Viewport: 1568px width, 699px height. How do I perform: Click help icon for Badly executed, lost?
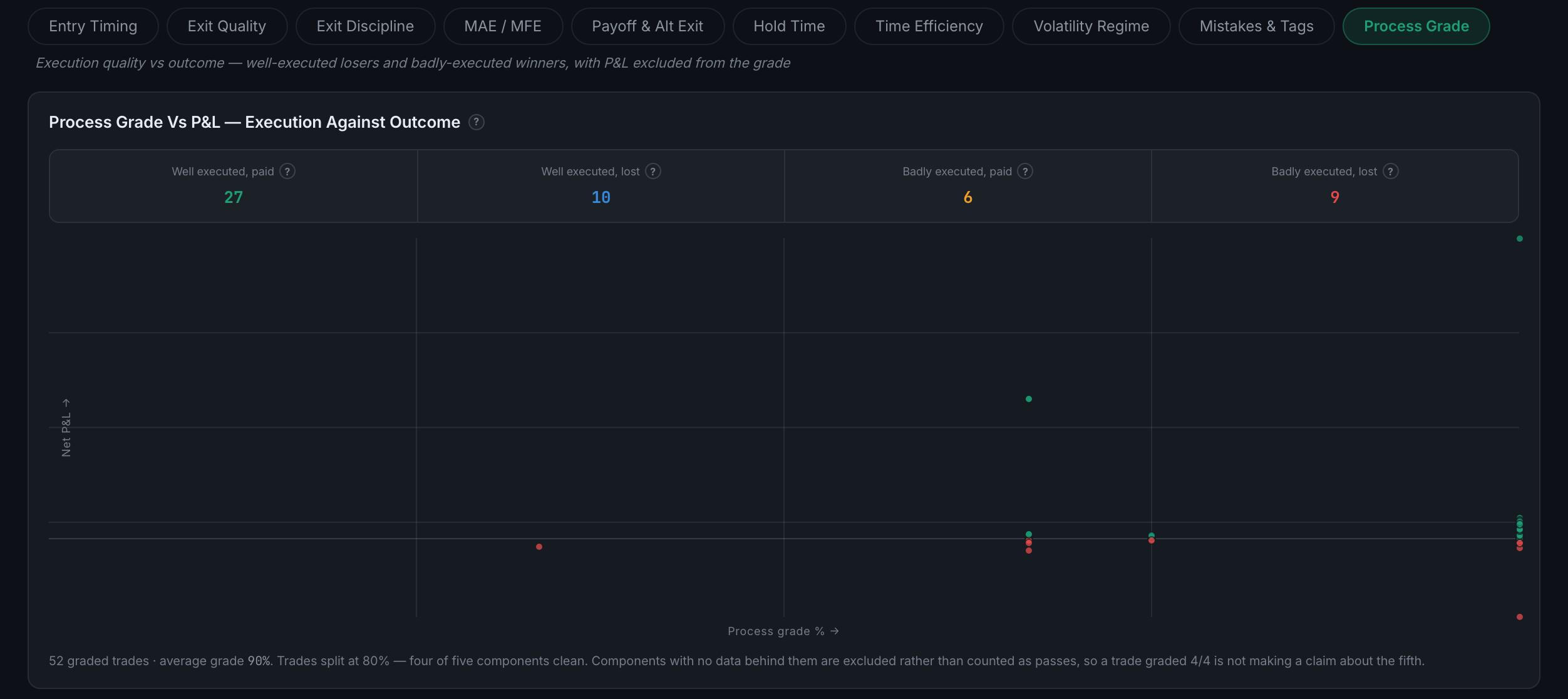(1391, 172)
